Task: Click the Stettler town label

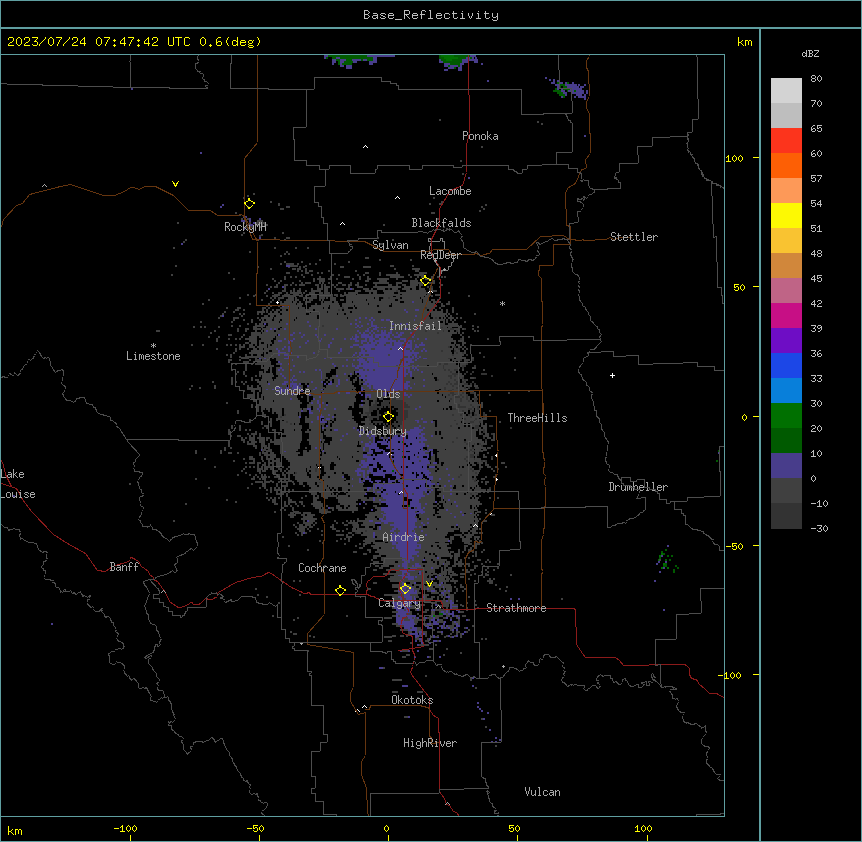Action: coord(634,237)
